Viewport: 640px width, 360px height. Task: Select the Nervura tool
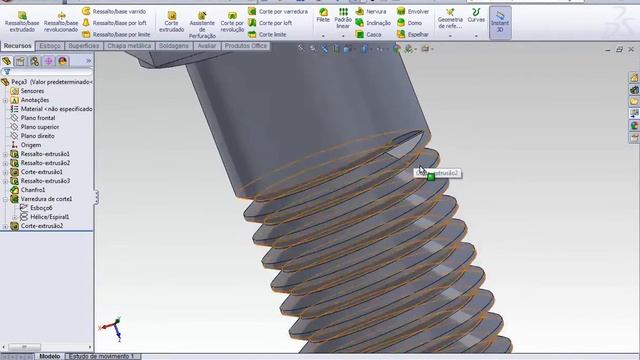point(371,11)
